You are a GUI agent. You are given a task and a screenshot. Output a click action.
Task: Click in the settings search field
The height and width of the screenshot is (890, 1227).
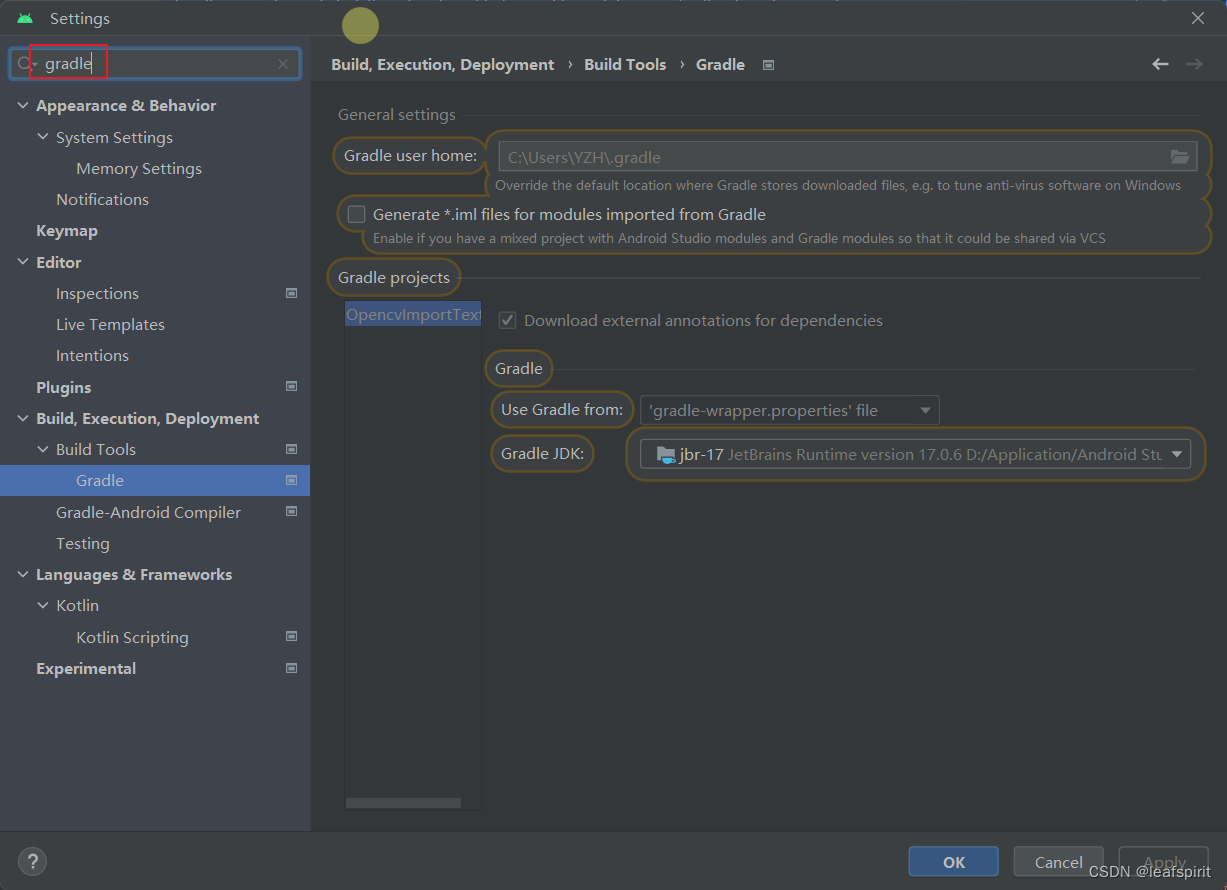point(155,64)
